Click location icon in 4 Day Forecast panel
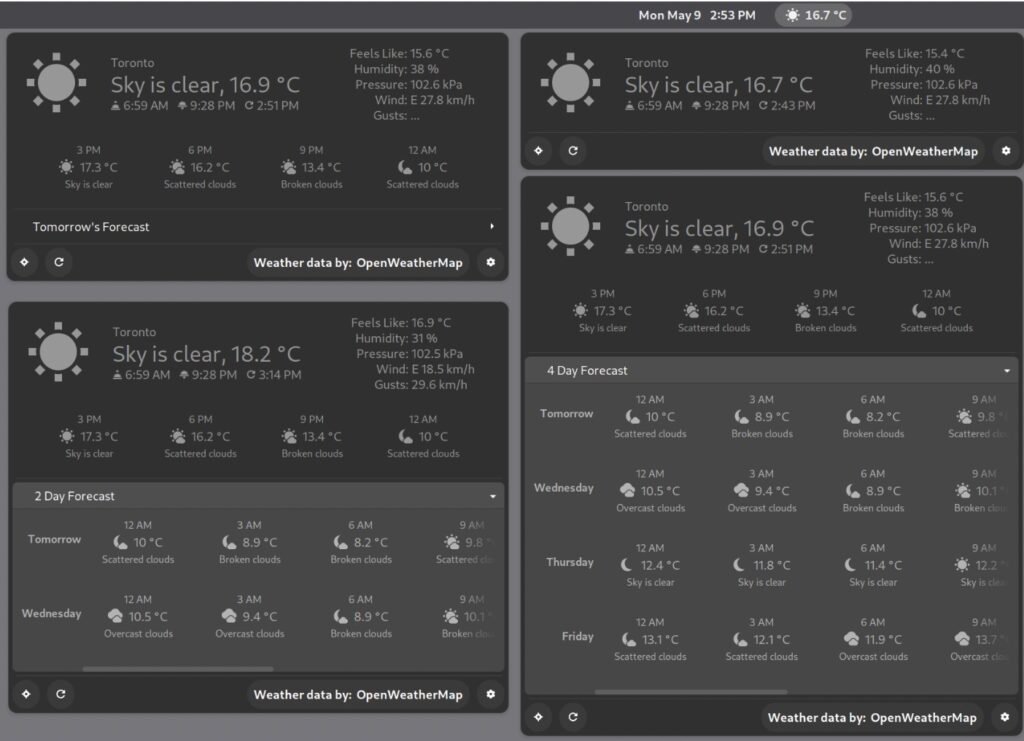1024x741 pixels. pyautogui.click(x=538, y=717)
